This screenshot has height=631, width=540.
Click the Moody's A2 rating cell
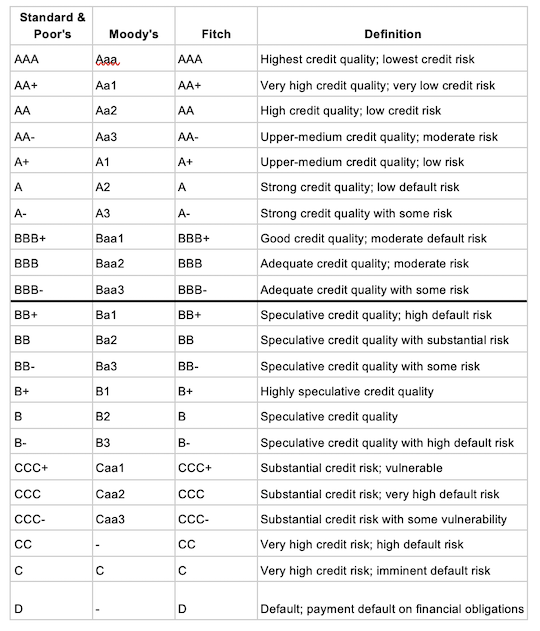tap(134, 186)
